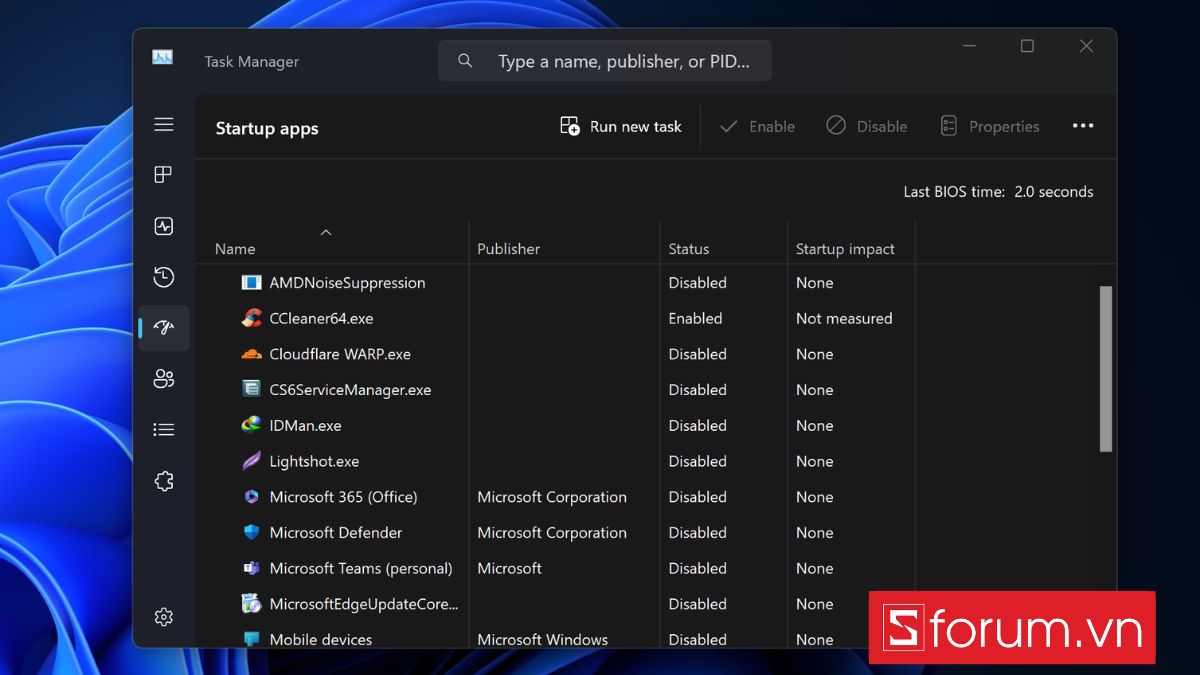
Task: Click the Disable button
Action: click(866, 126)
